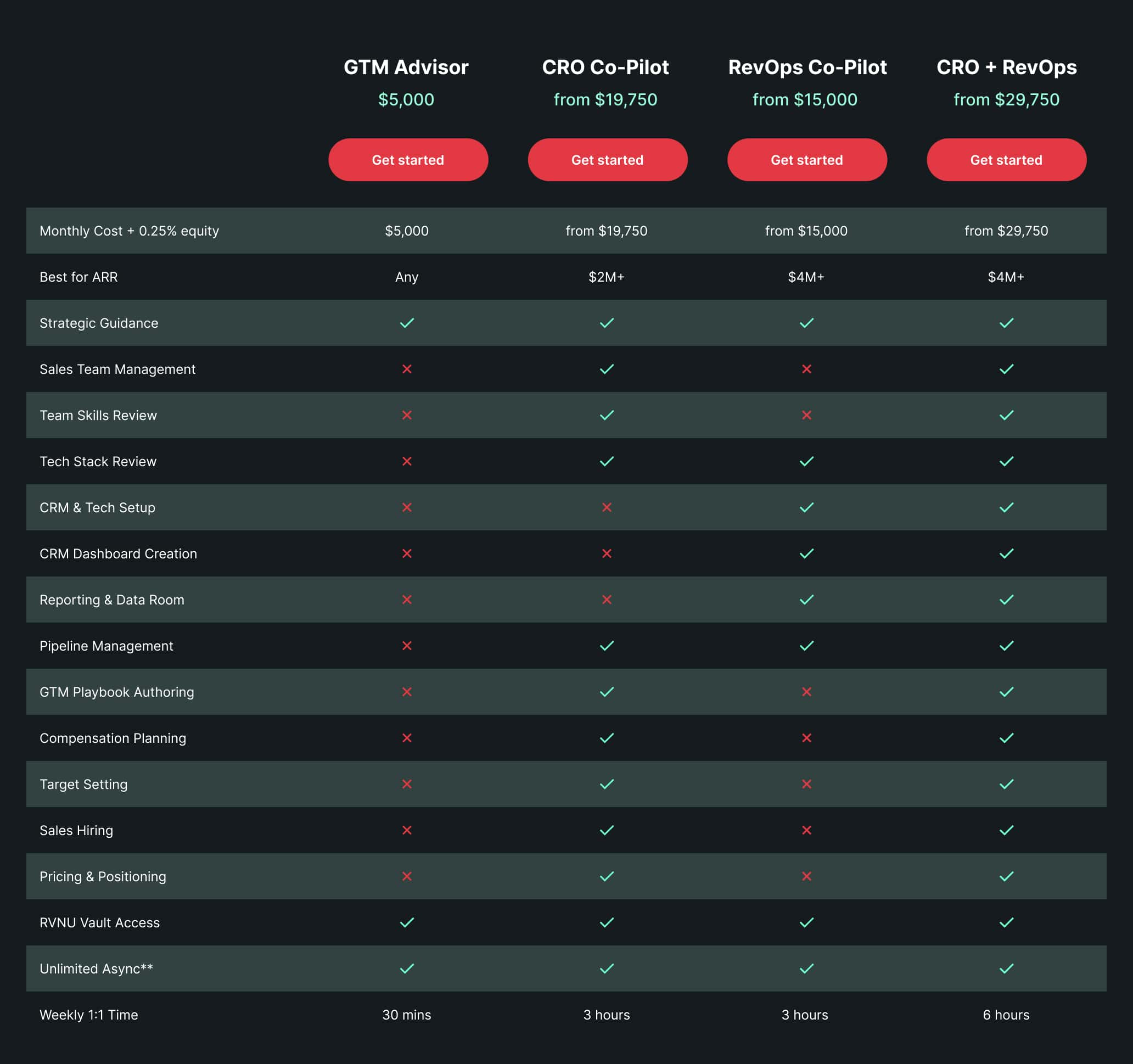Click the CRM & Tech Setup checkmark for RevOps Co-Pilot
This screenshot has height=1064, width=1133.
[x=806, y=508]
